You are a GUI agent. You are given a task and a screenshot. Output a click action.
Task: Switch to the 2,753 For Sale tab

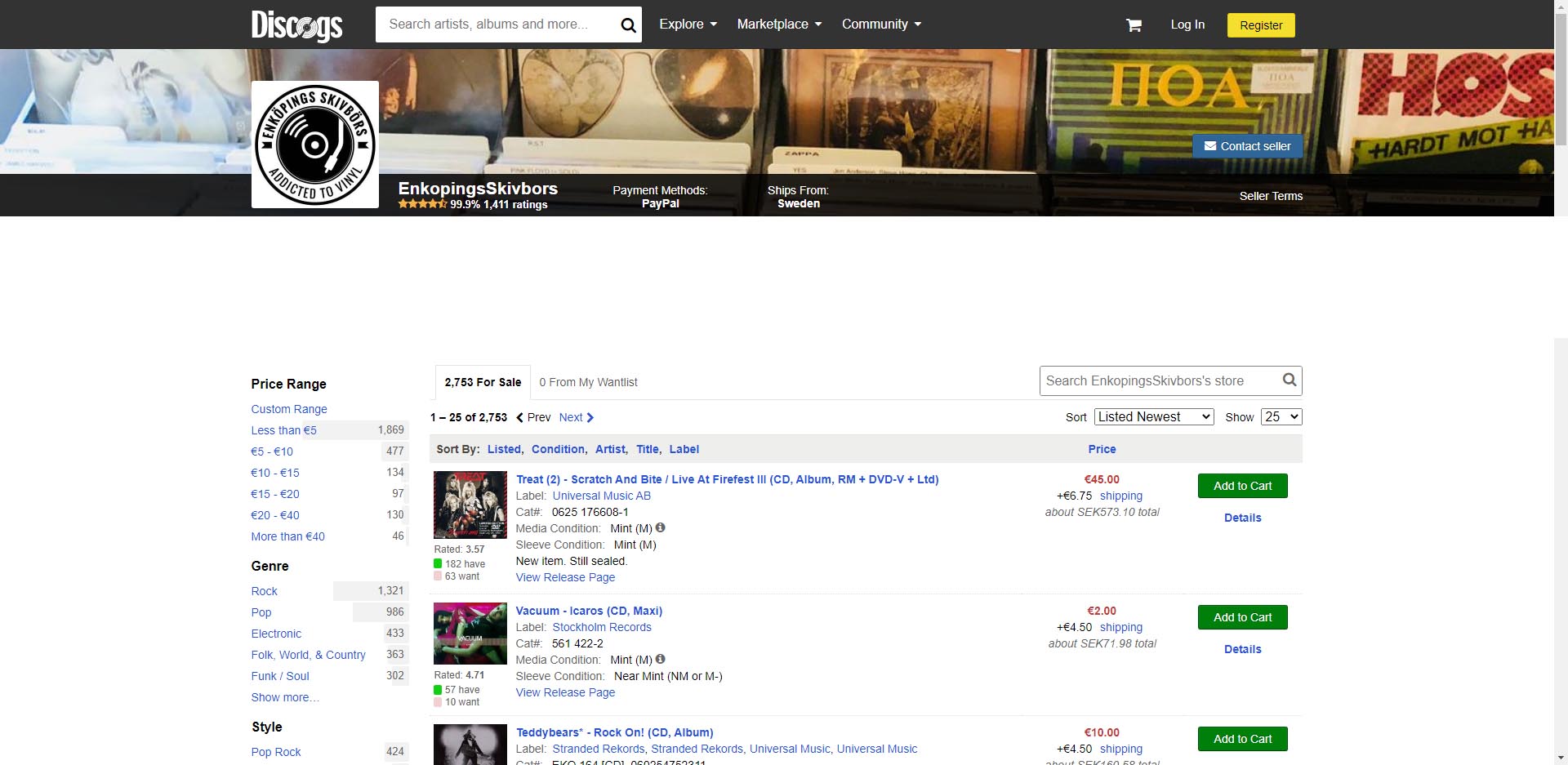pos(483,382)
